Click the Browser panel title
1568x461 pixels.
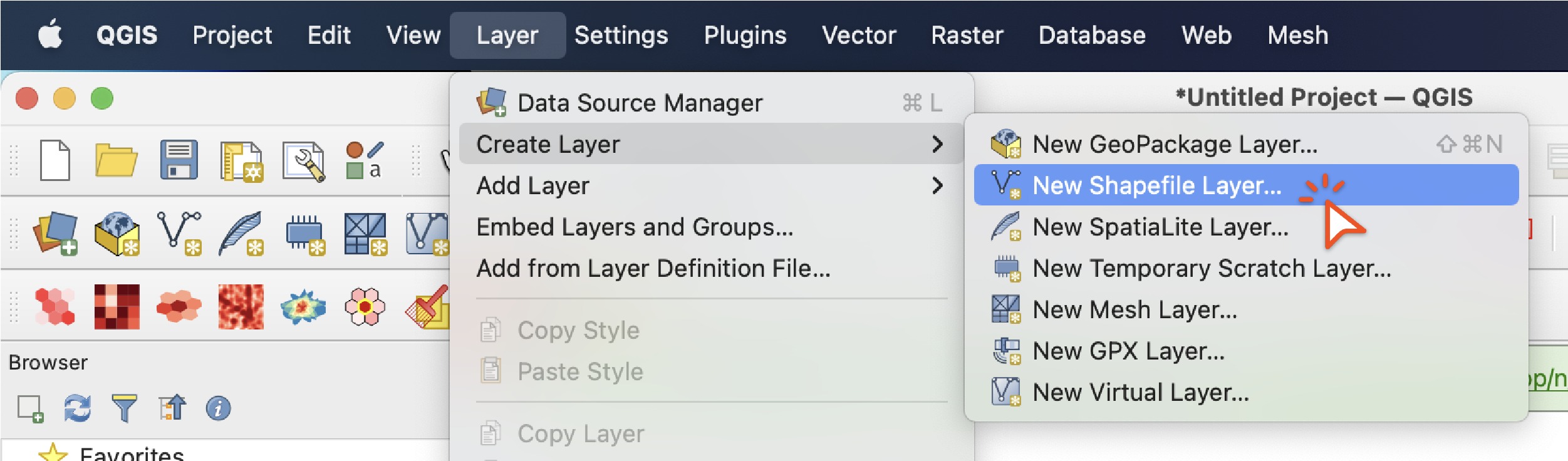point(48,363)
